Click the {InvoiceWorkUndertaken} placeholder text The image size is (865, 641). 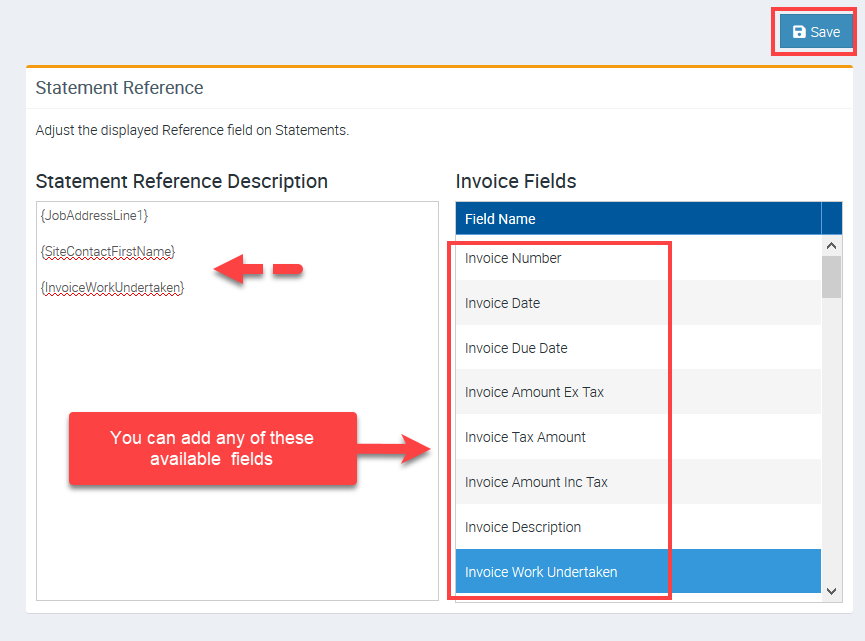pyautogui.click(x=112, y=287)
